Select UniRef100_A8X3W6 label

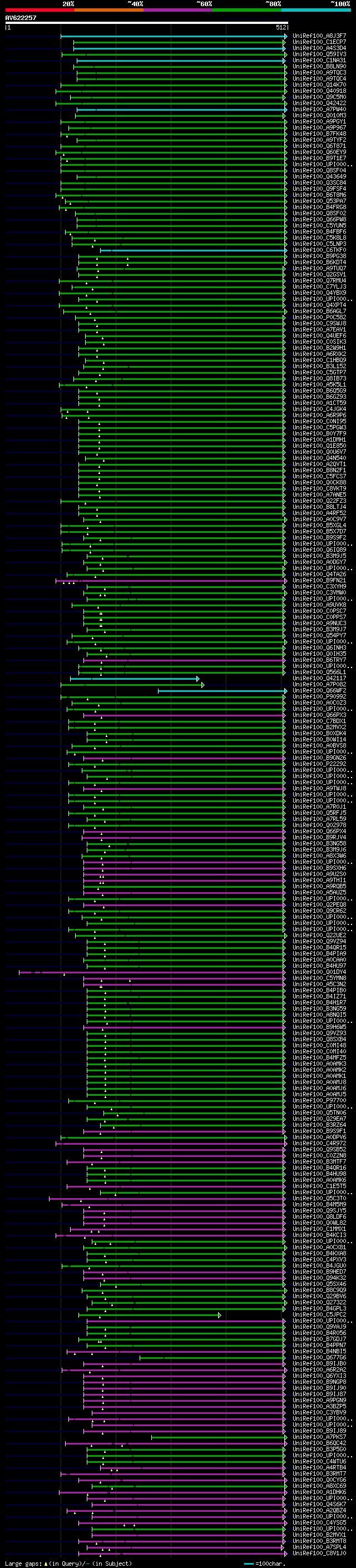click(x=319, y=856)
